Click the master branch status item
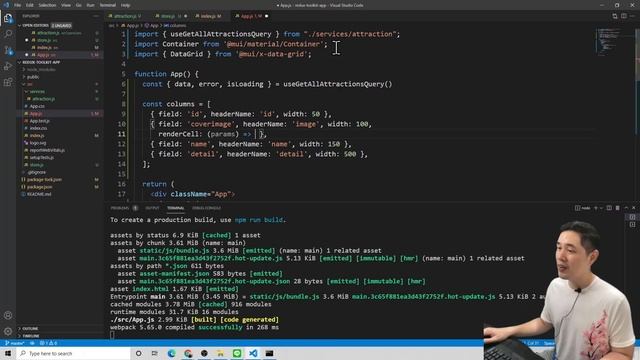Image resolution: width=640 pixels, height=360 pixels. (14, 343)
